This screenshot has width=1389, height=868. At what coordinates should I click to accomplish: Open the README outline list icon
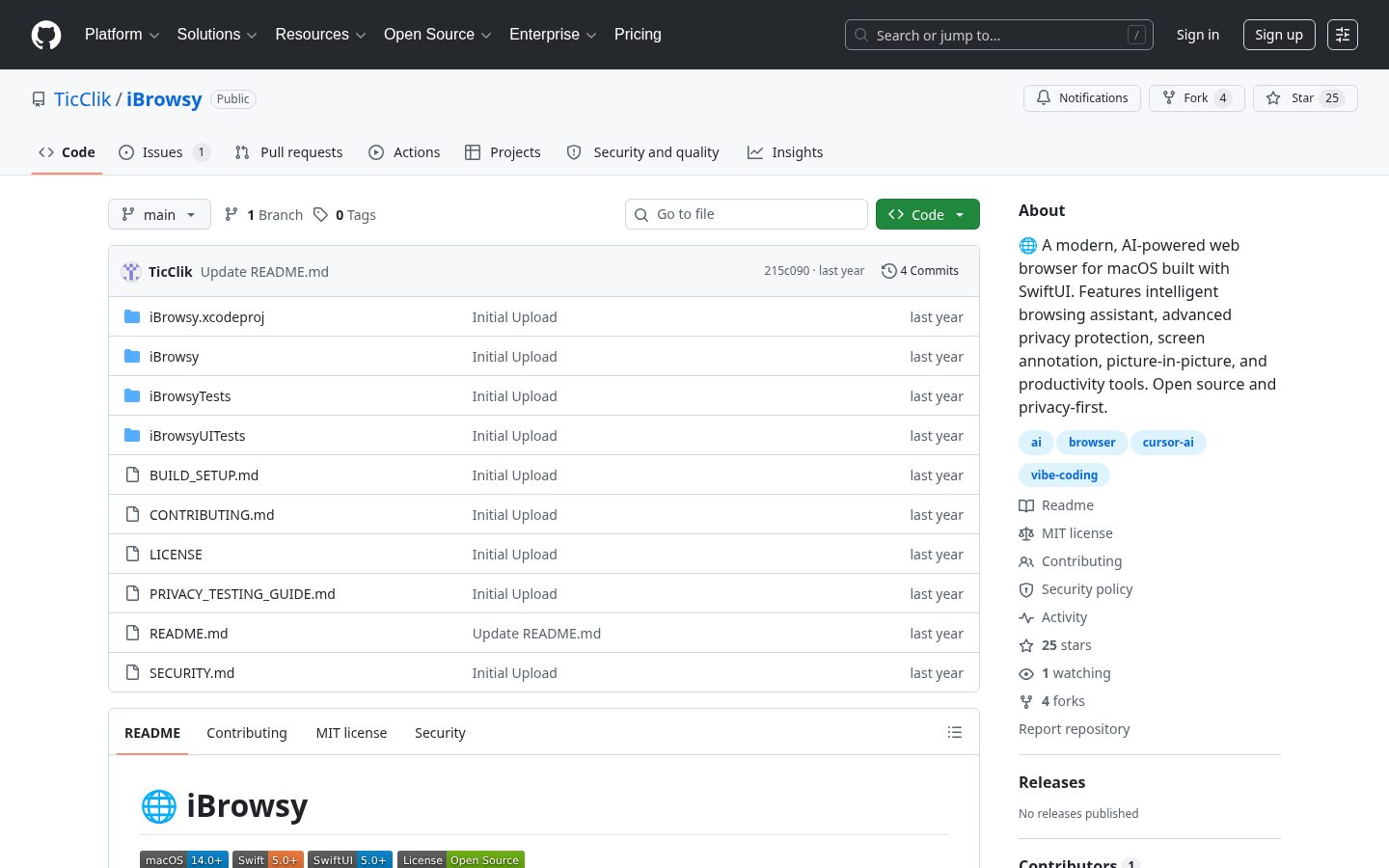tap(955, 732)
